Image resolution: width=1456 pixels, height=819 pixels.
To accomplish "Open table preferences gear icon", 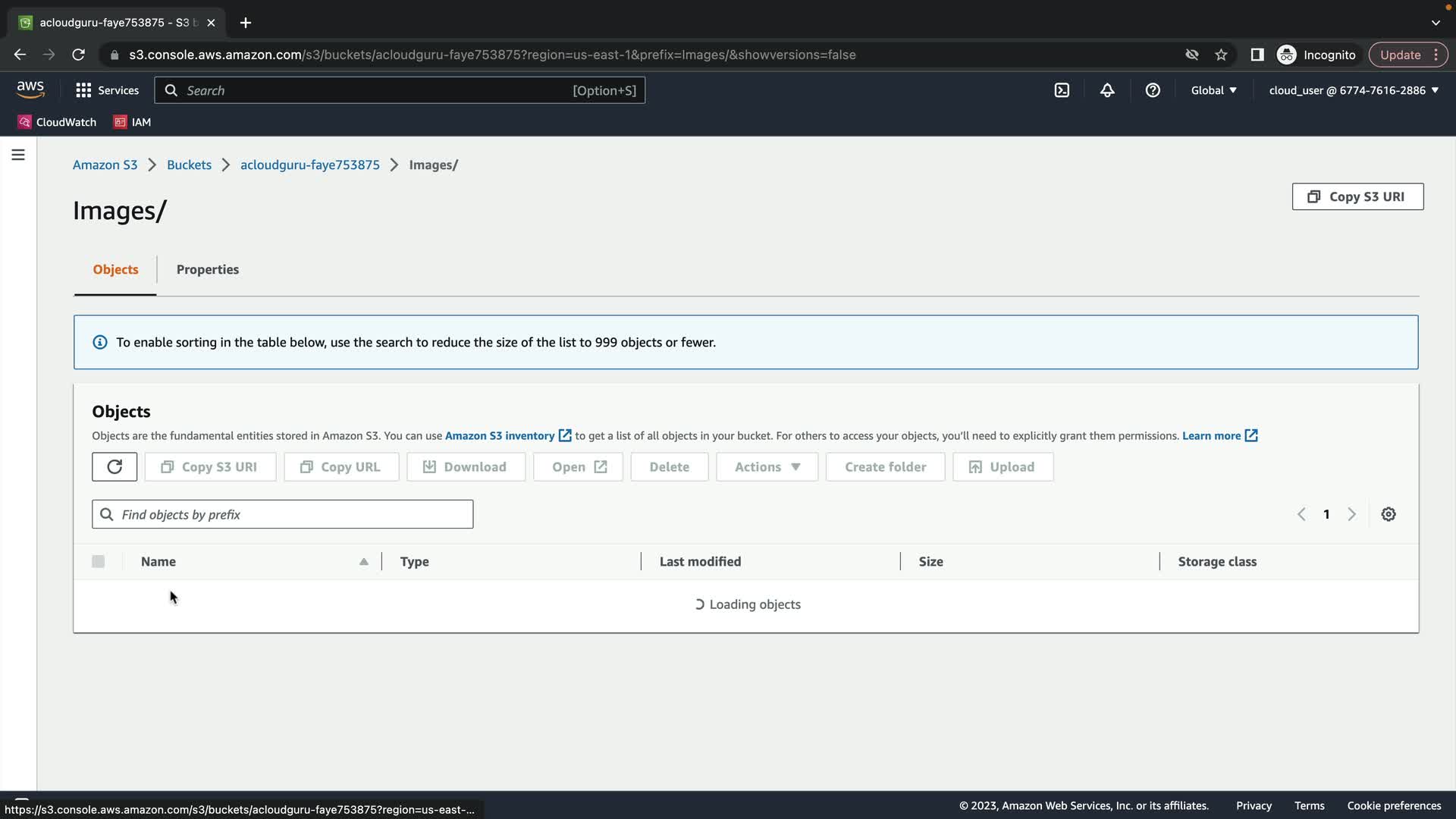I will click(1389, 514).
